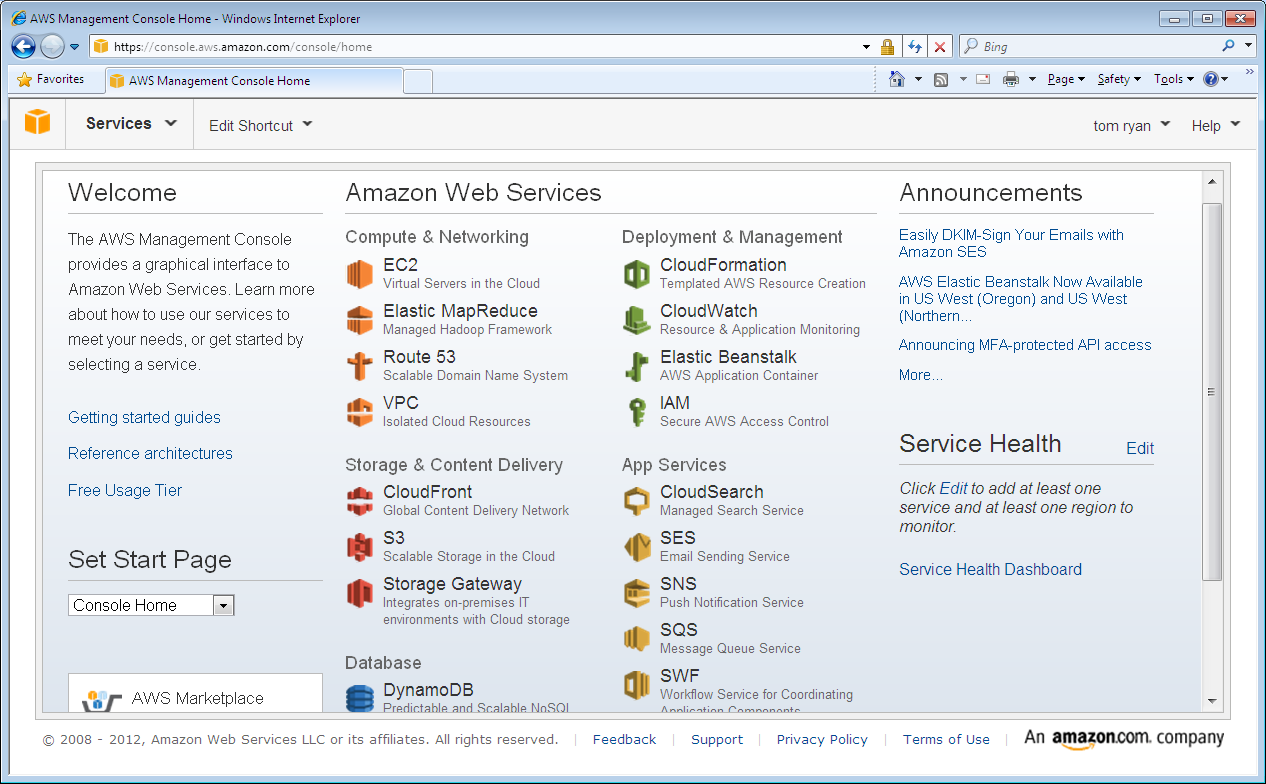Open Announcing MFA-protected API access link

[1025, 345]
